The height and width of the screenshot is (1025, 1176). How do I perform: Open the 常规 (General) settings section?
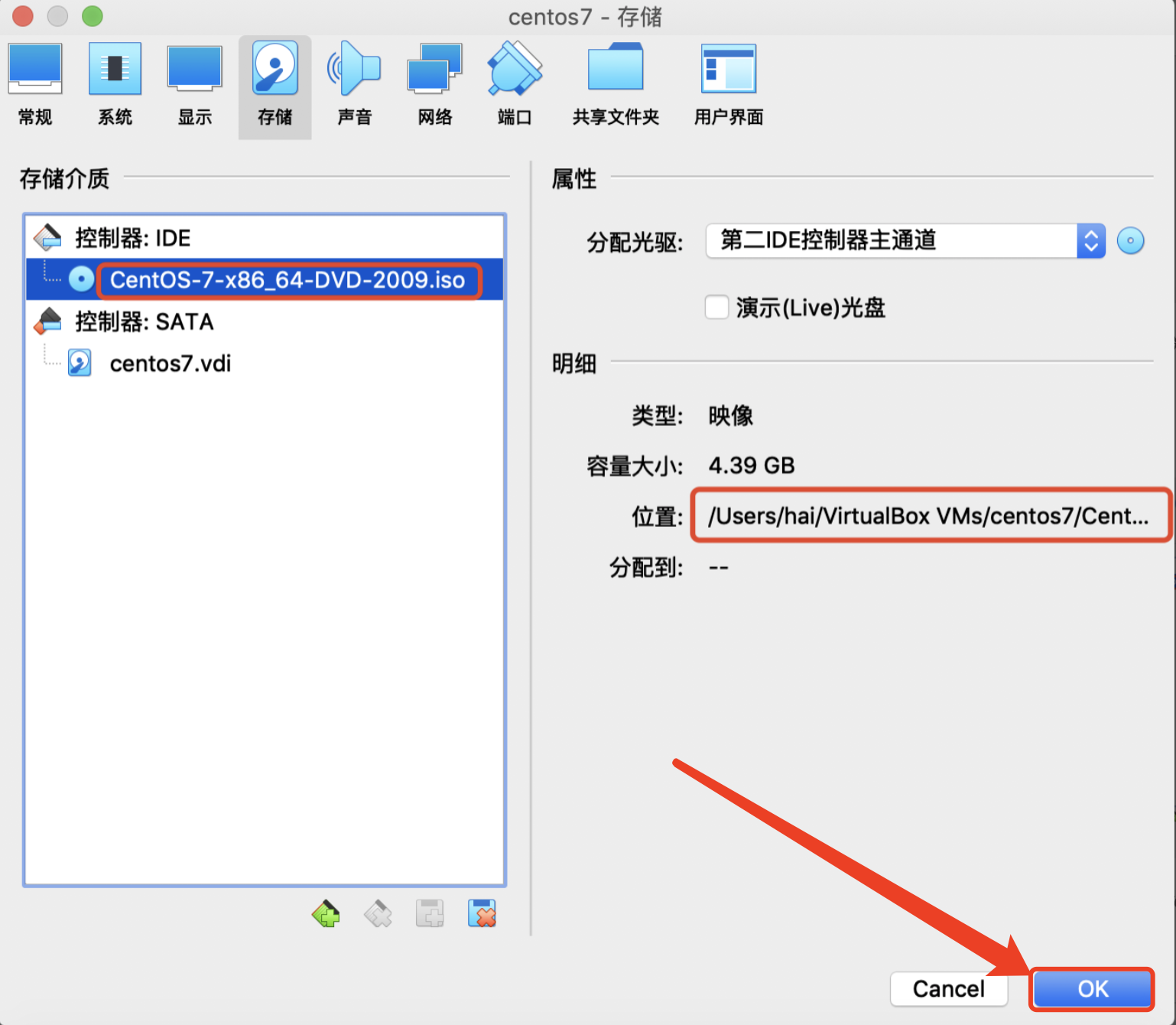[x=35, y=86]
